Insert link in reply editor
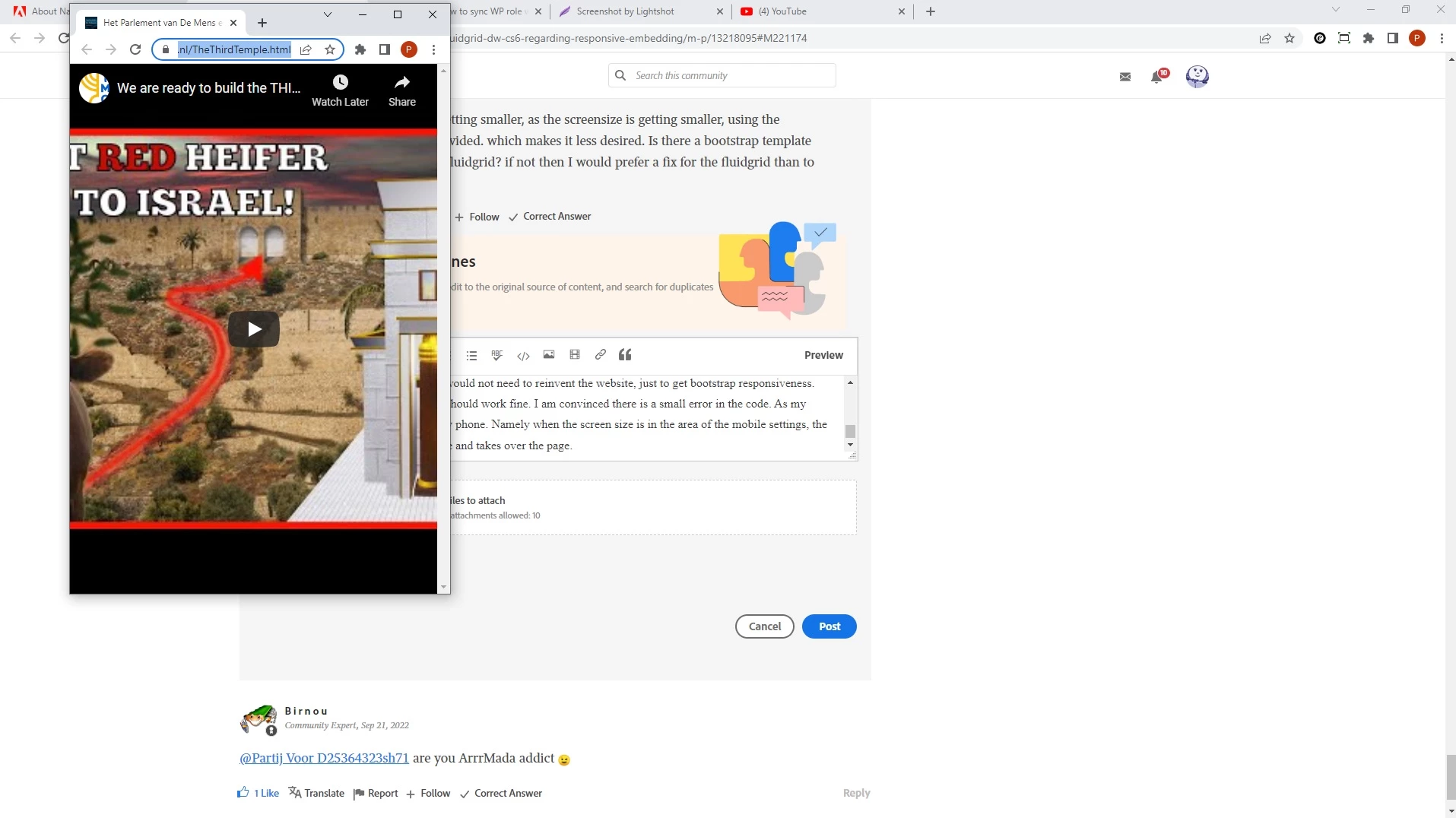 pos(601,355)
